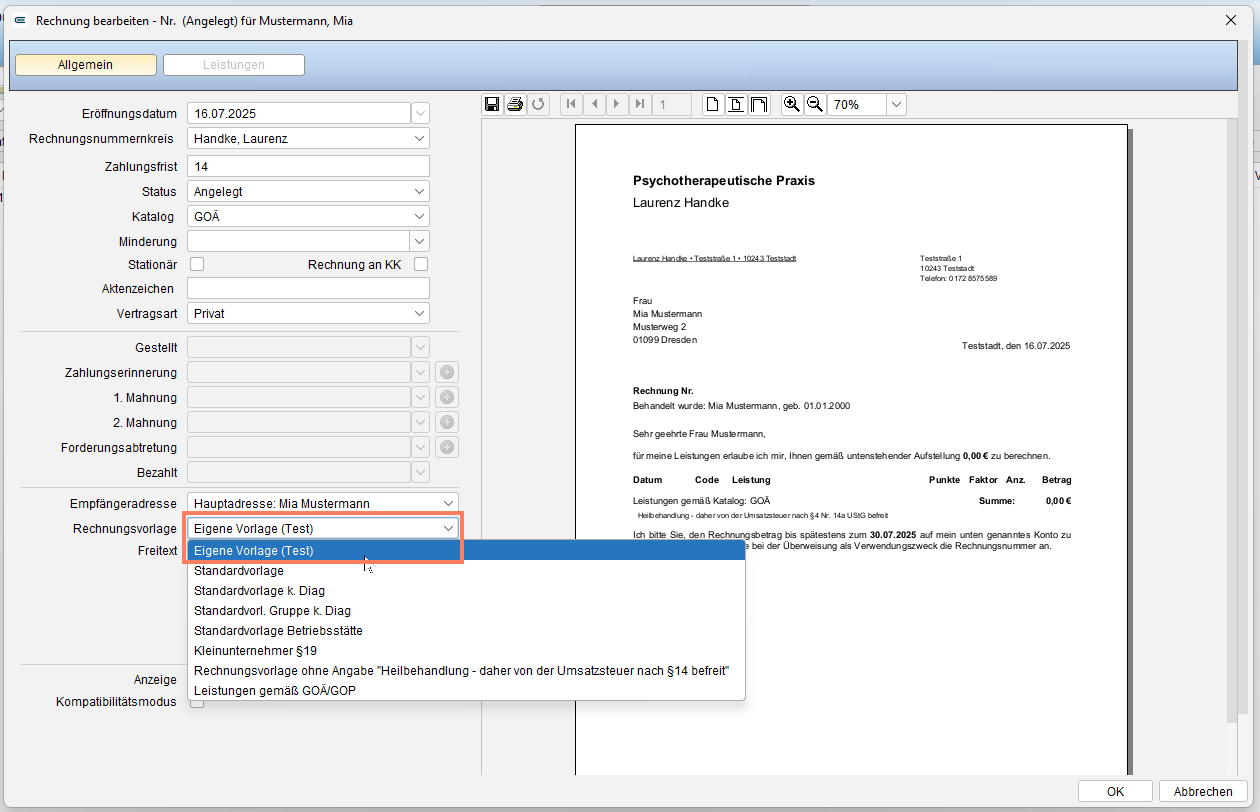Choose the template without Heilbehandlung note
1260x812 pixels.
466,671
